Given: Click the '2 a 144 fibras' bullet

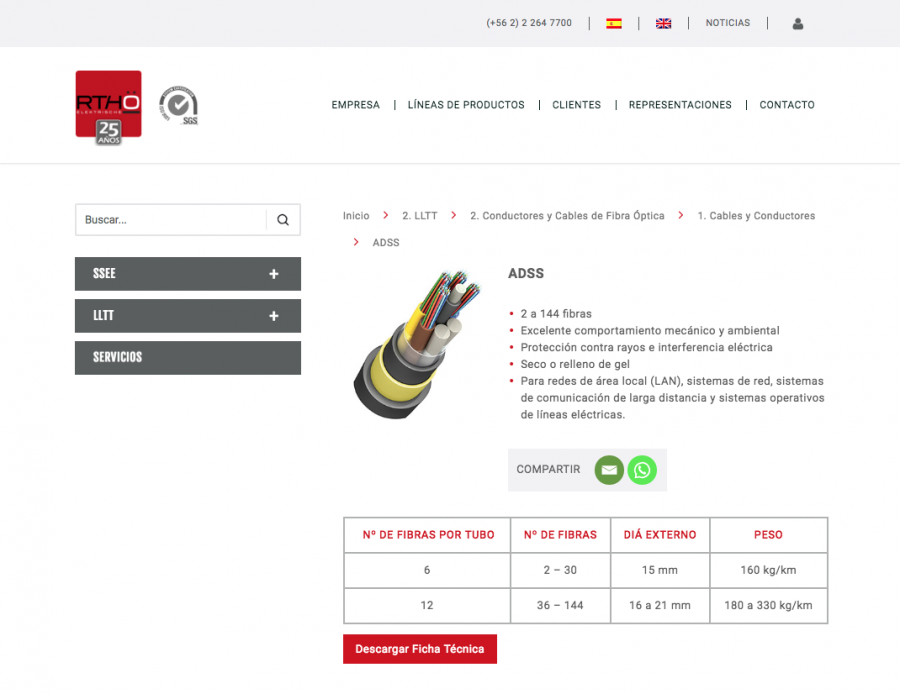Looking at the screenshot, I should 556,314.
